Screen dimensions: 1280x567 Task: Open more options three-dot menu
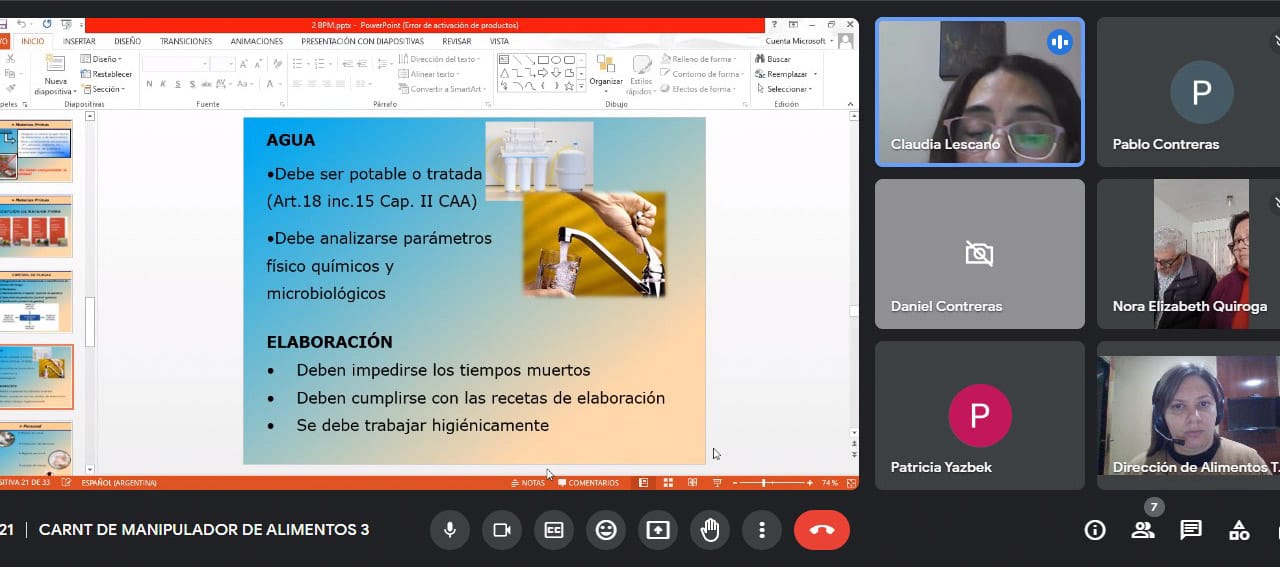pyautogui.click(x=762, y=530)
